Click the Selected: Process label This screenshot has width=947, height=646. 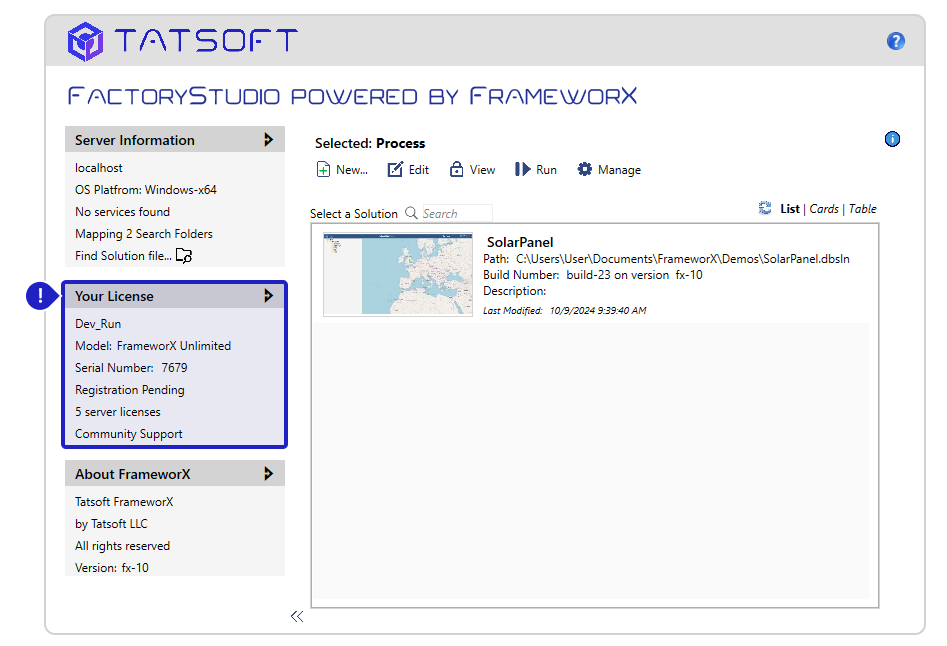point(370,143)
